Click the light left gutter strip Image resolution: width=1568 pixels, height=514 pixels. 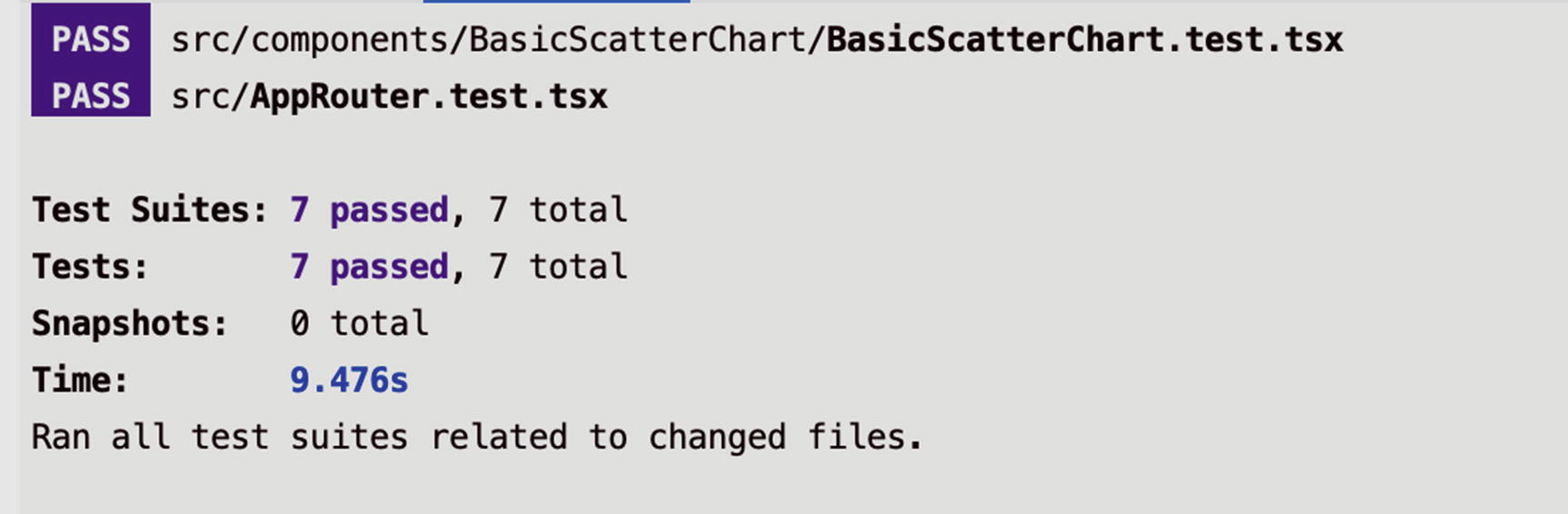(x=9, y=272)
